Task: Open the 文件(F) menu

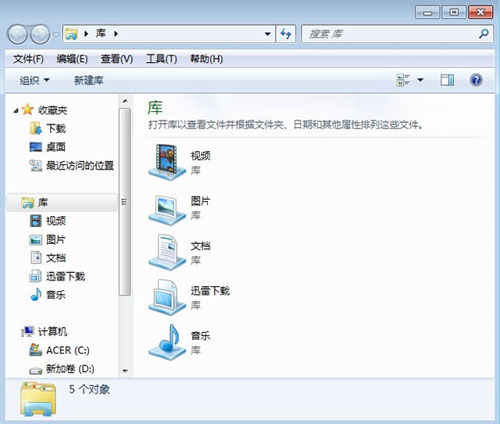Action: (x=28, y=59)
